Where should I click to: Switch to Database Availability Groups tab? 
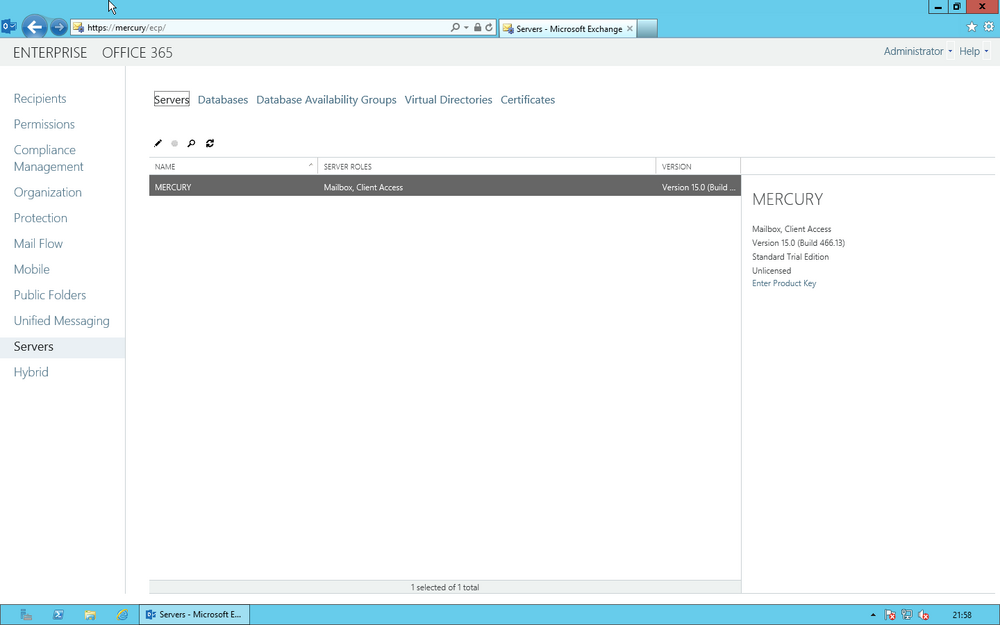click(326, 99)
